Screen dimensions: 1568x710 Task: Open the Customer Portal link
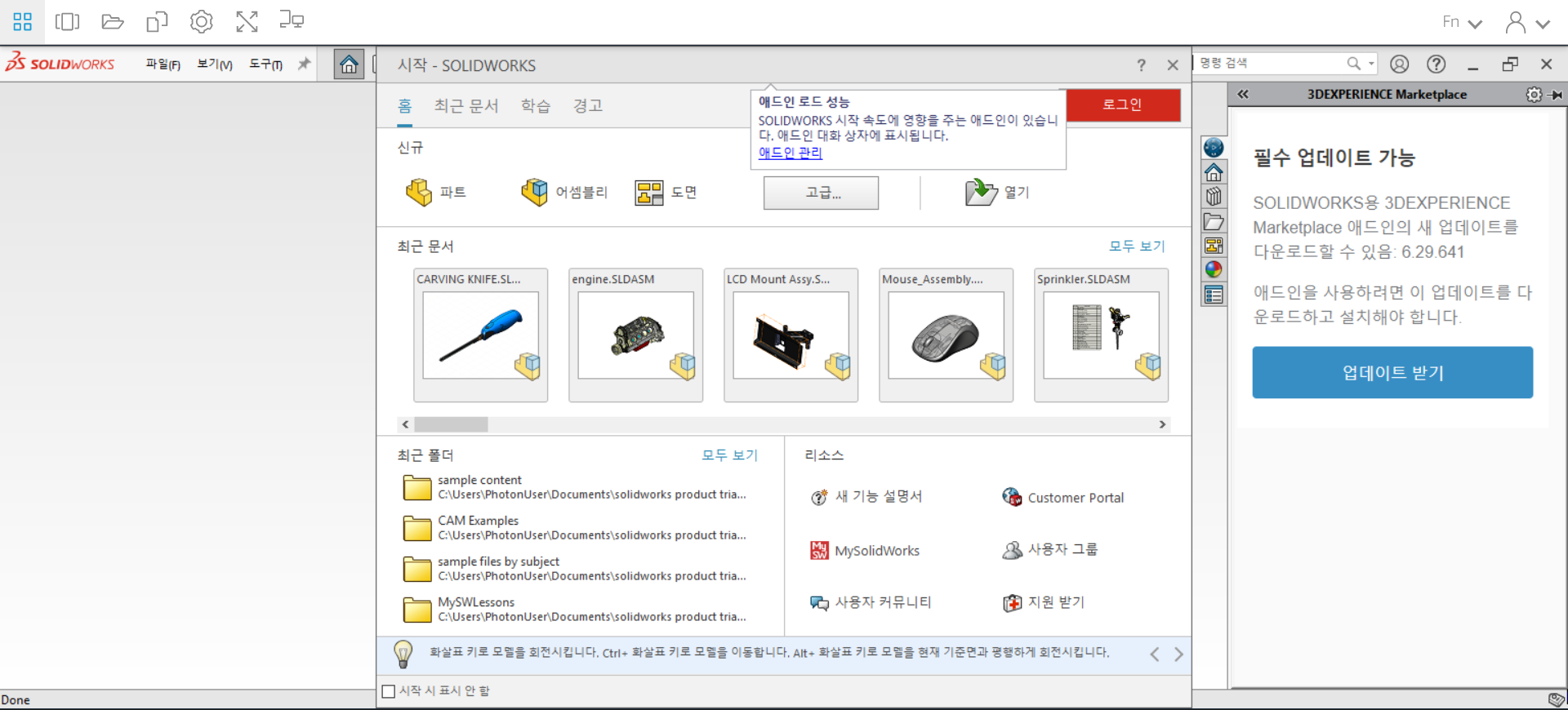(1063, 498)
